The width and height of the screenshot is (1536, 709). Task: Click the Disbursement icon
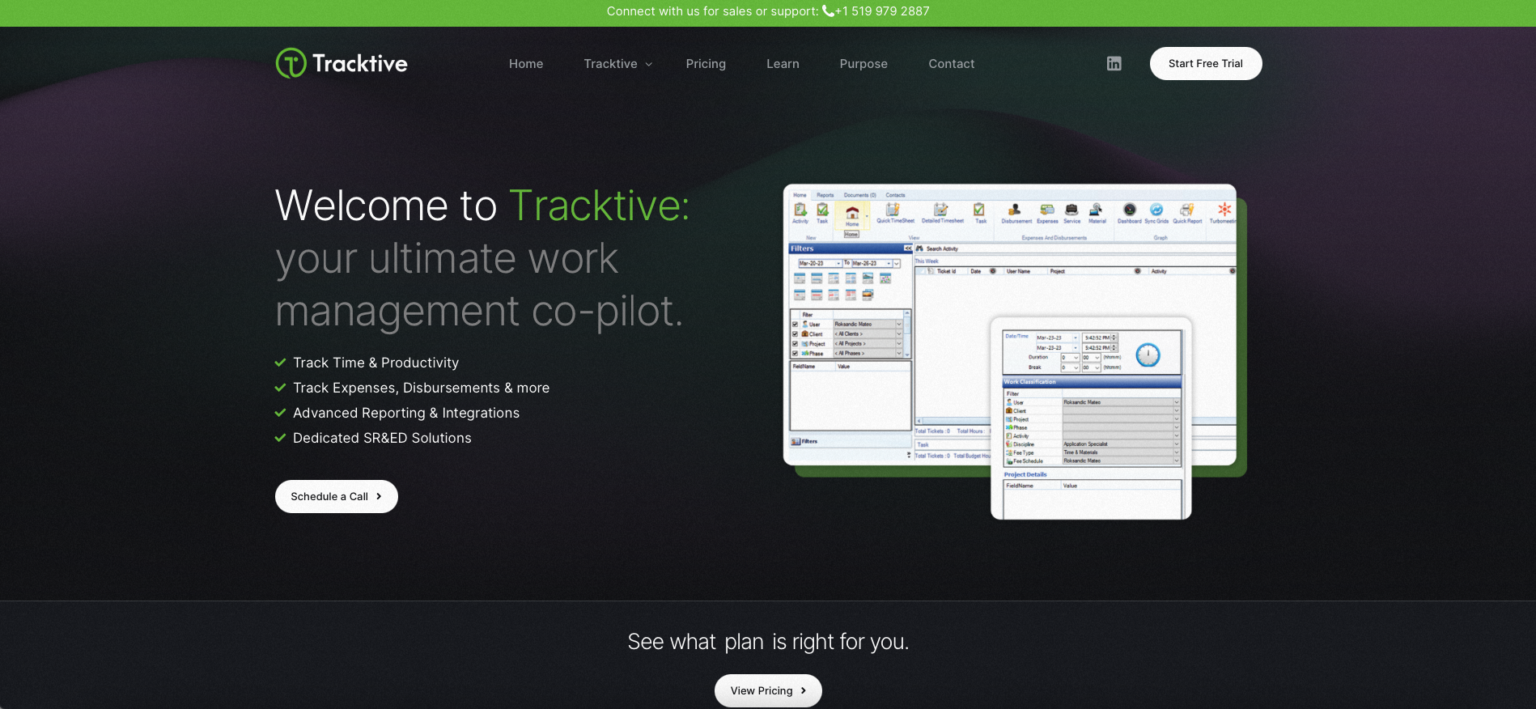pos(1016,211)
